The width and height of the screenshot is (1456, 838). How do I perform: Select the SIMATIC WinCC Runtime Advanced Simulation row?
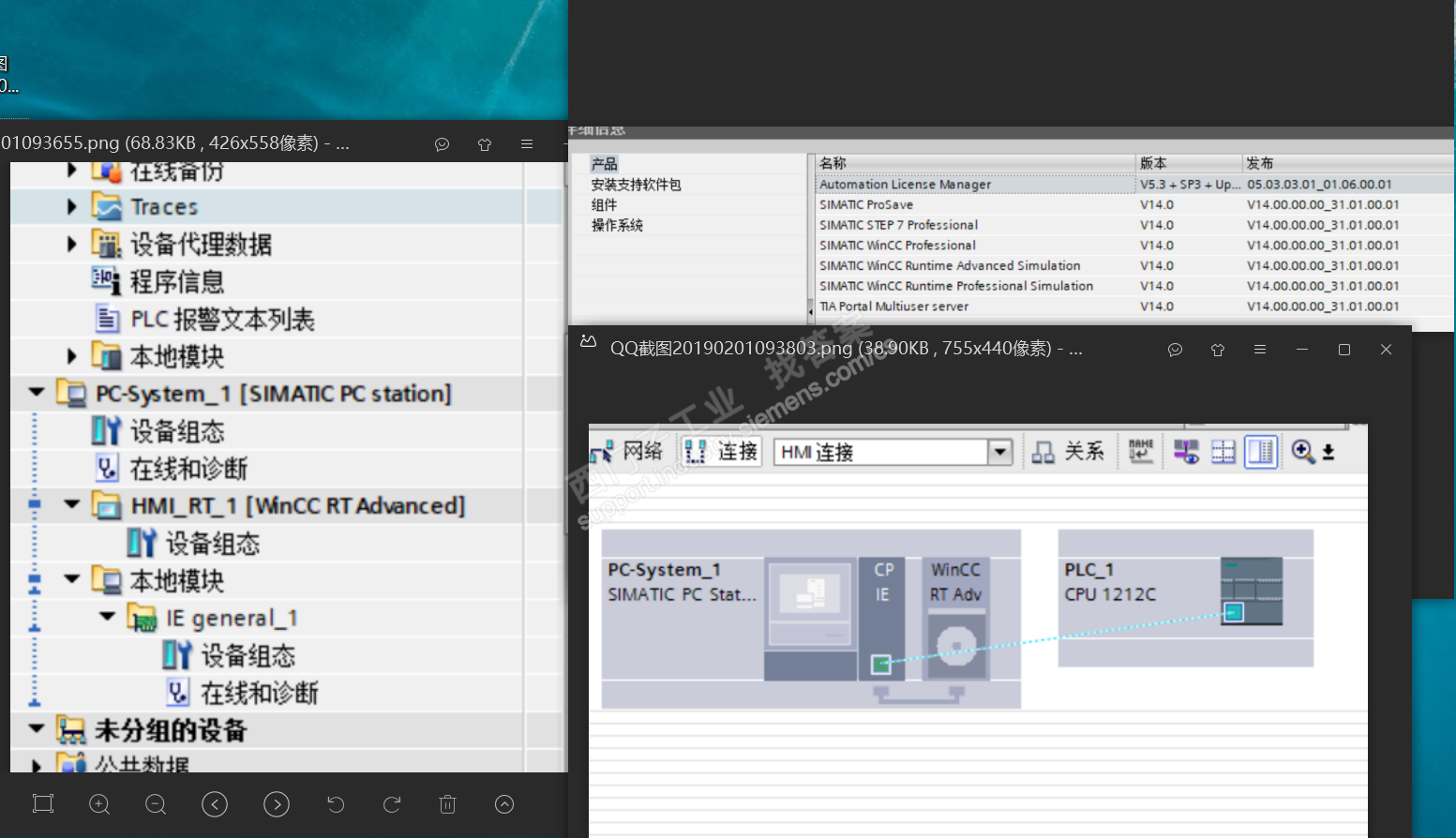(1134, 266)
